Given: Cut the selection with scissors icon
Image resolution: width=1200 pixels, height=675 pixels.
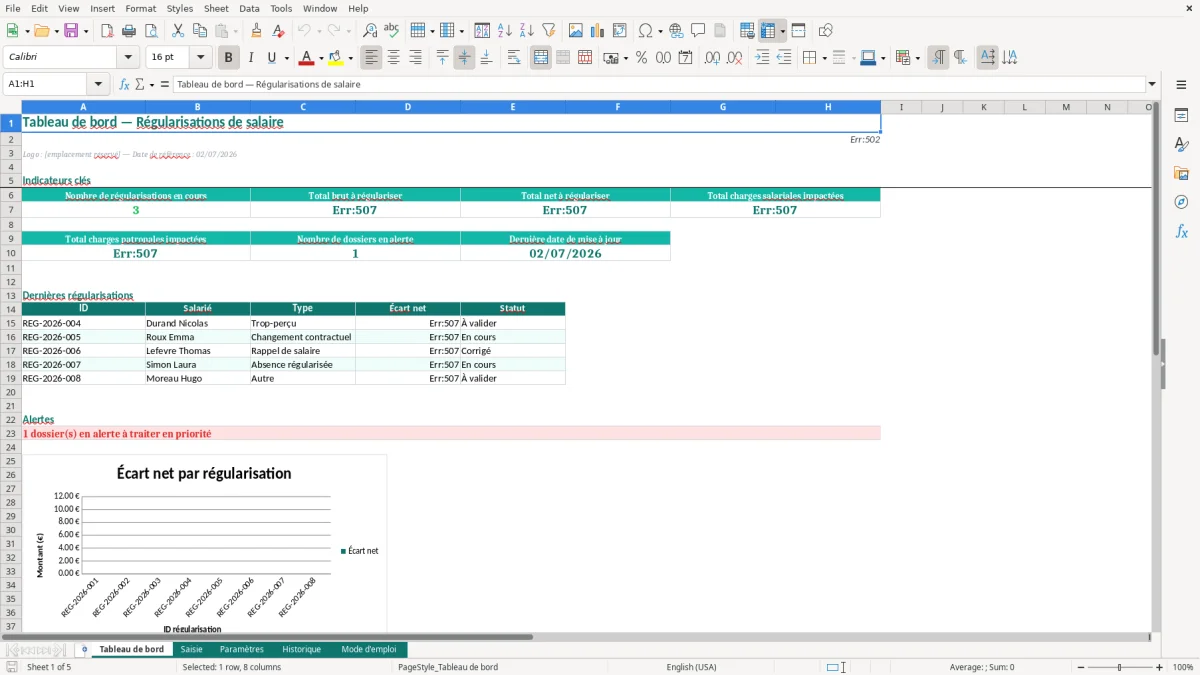Looking at the screenshot, I should click(178, 31).
